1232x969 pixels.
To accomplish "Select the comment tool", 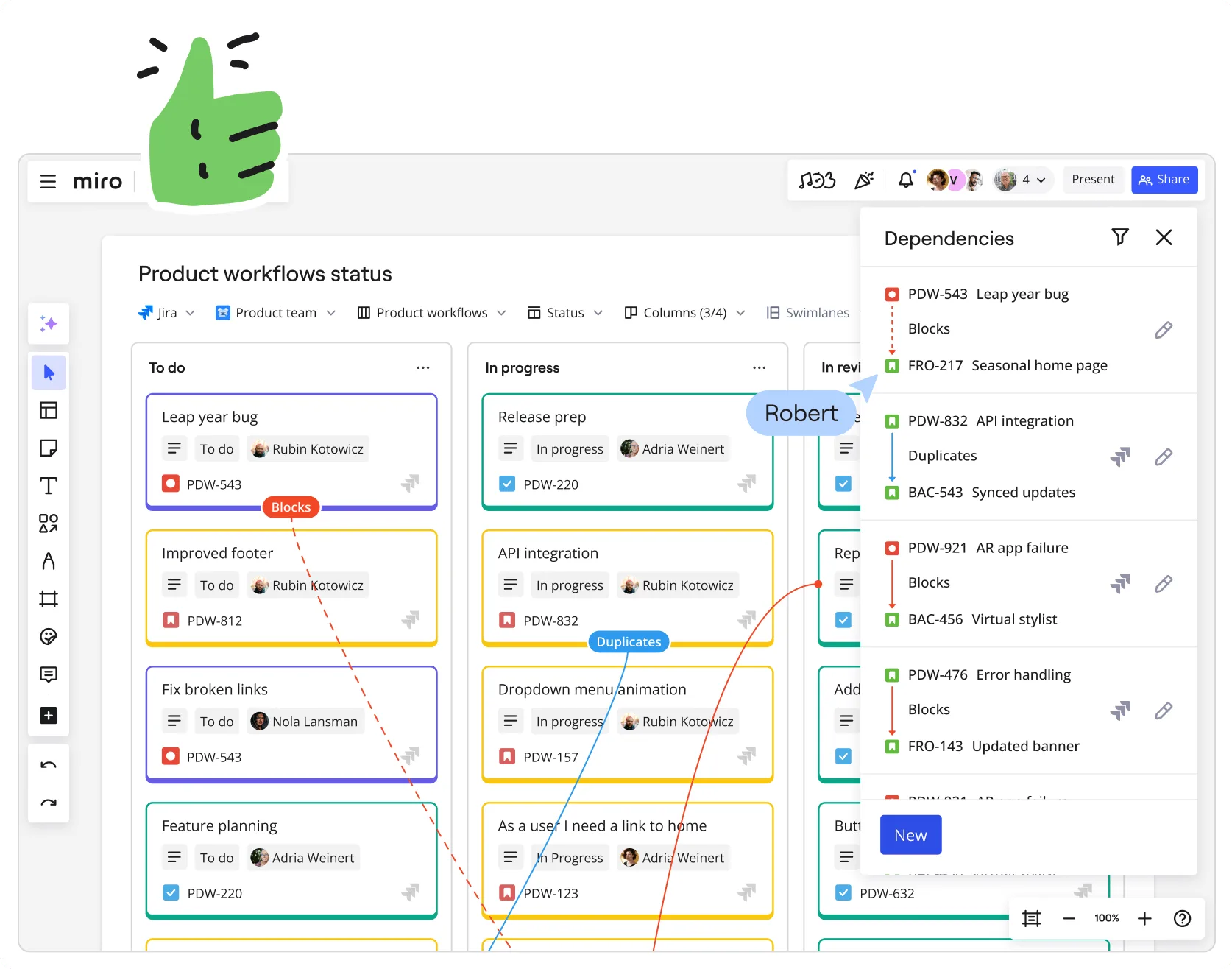I will point(49,674).
